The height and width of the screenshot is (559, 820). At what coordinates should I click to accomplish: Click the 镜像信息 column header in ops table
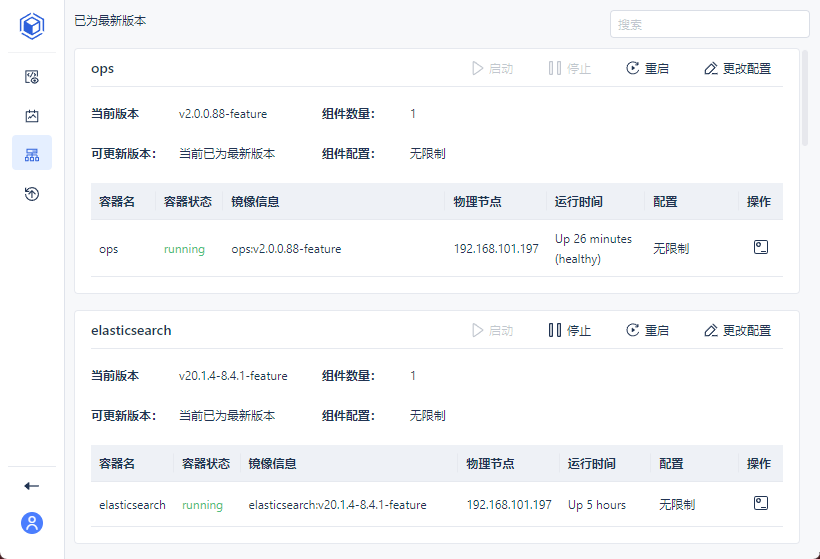click(255, 202)
